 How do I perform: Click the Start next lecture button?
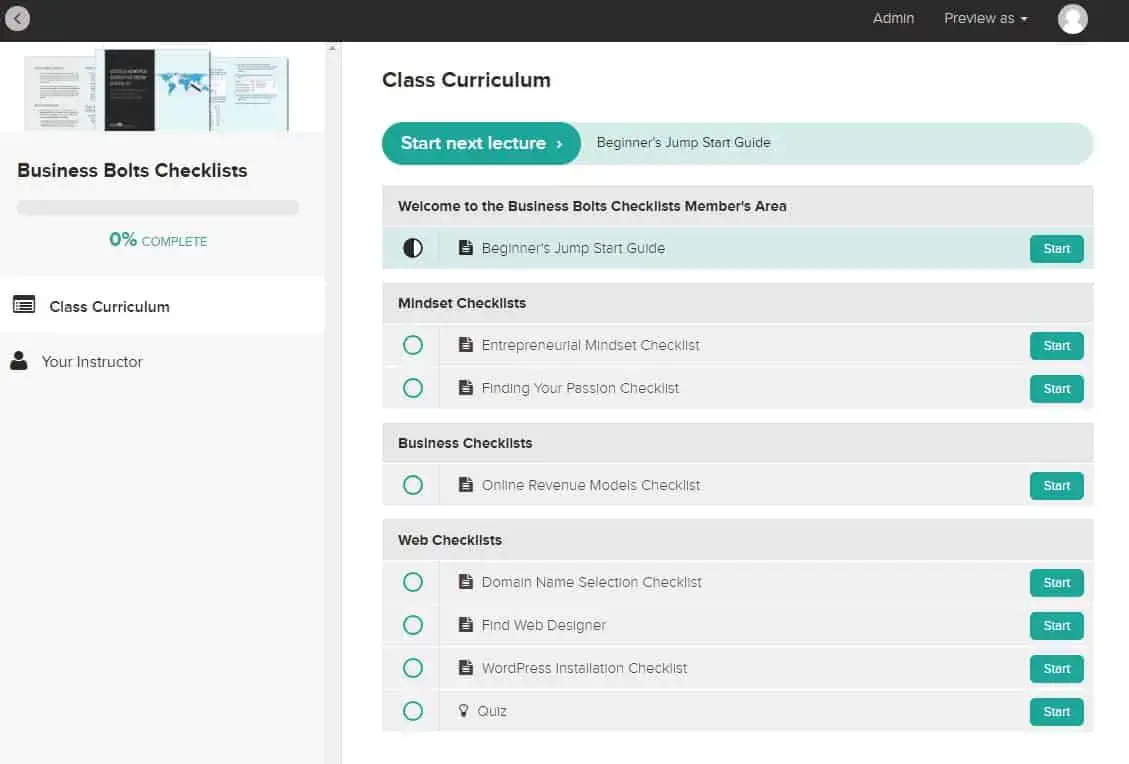coord(480,143)
